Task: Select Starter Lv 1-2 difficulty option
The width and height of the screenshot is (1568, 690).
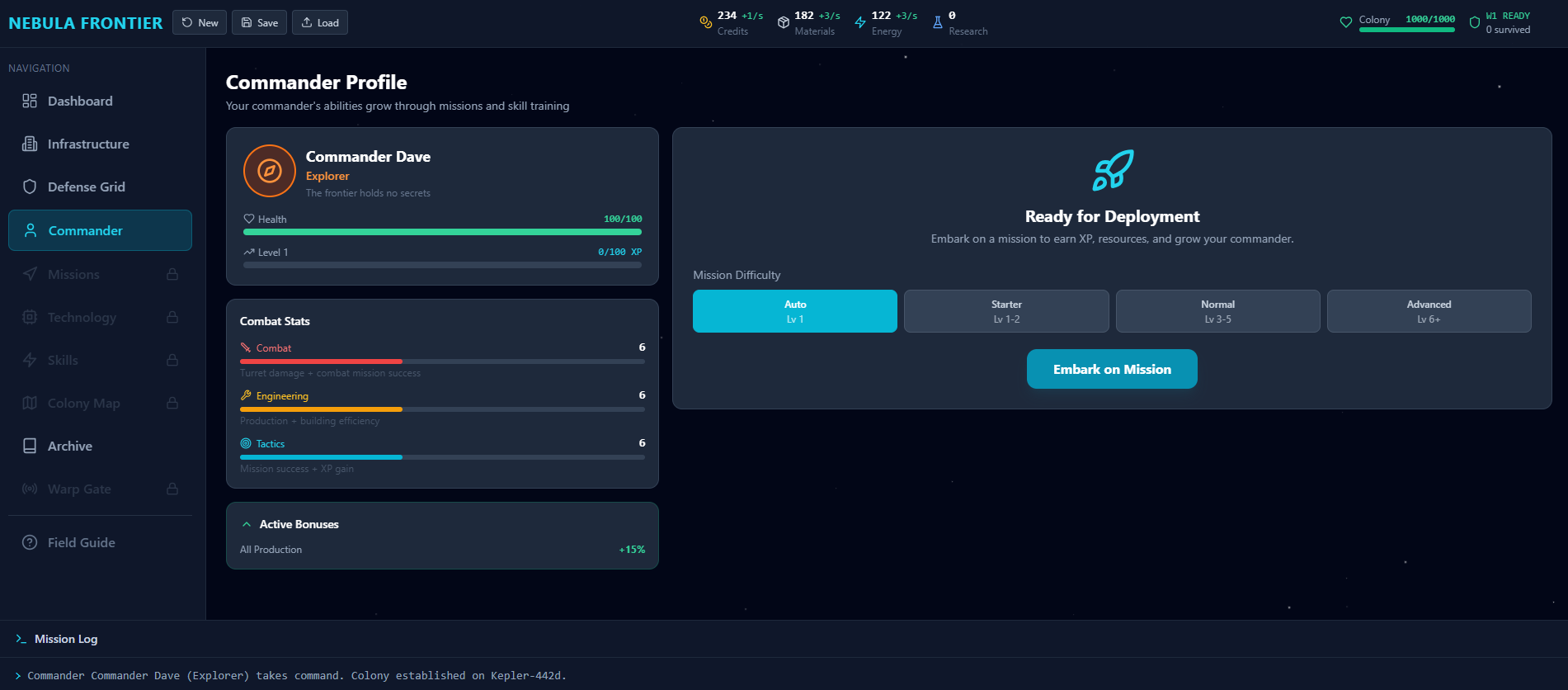Action: pyautogui.click(x=1005, y=311)
